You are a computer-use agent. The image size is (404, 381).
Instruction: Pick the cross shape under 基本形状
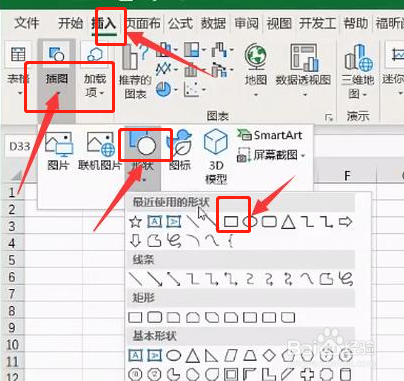pyautogui.click(x=307, y=374)
